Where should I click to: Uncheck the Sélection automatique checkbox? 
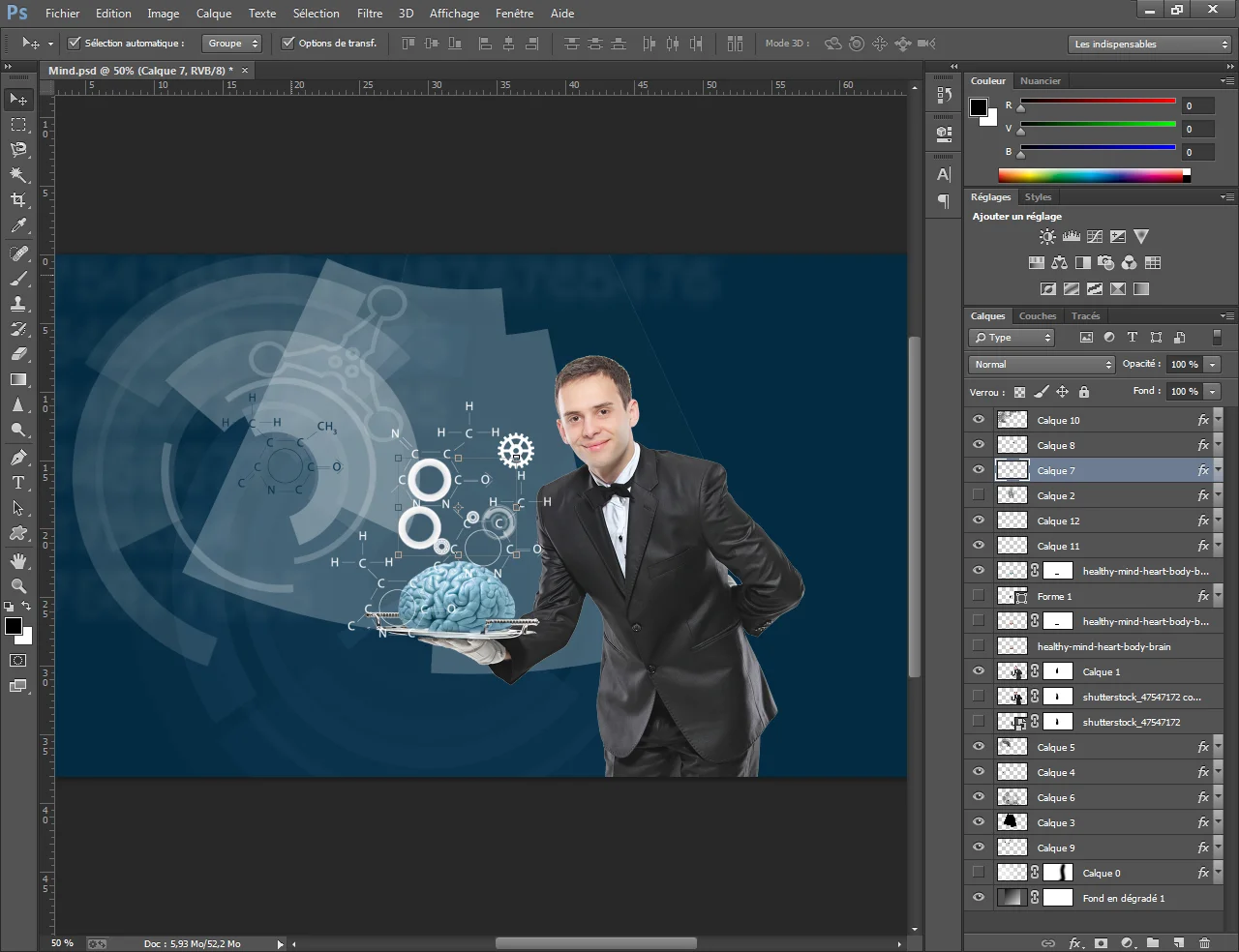pos(75,44)
